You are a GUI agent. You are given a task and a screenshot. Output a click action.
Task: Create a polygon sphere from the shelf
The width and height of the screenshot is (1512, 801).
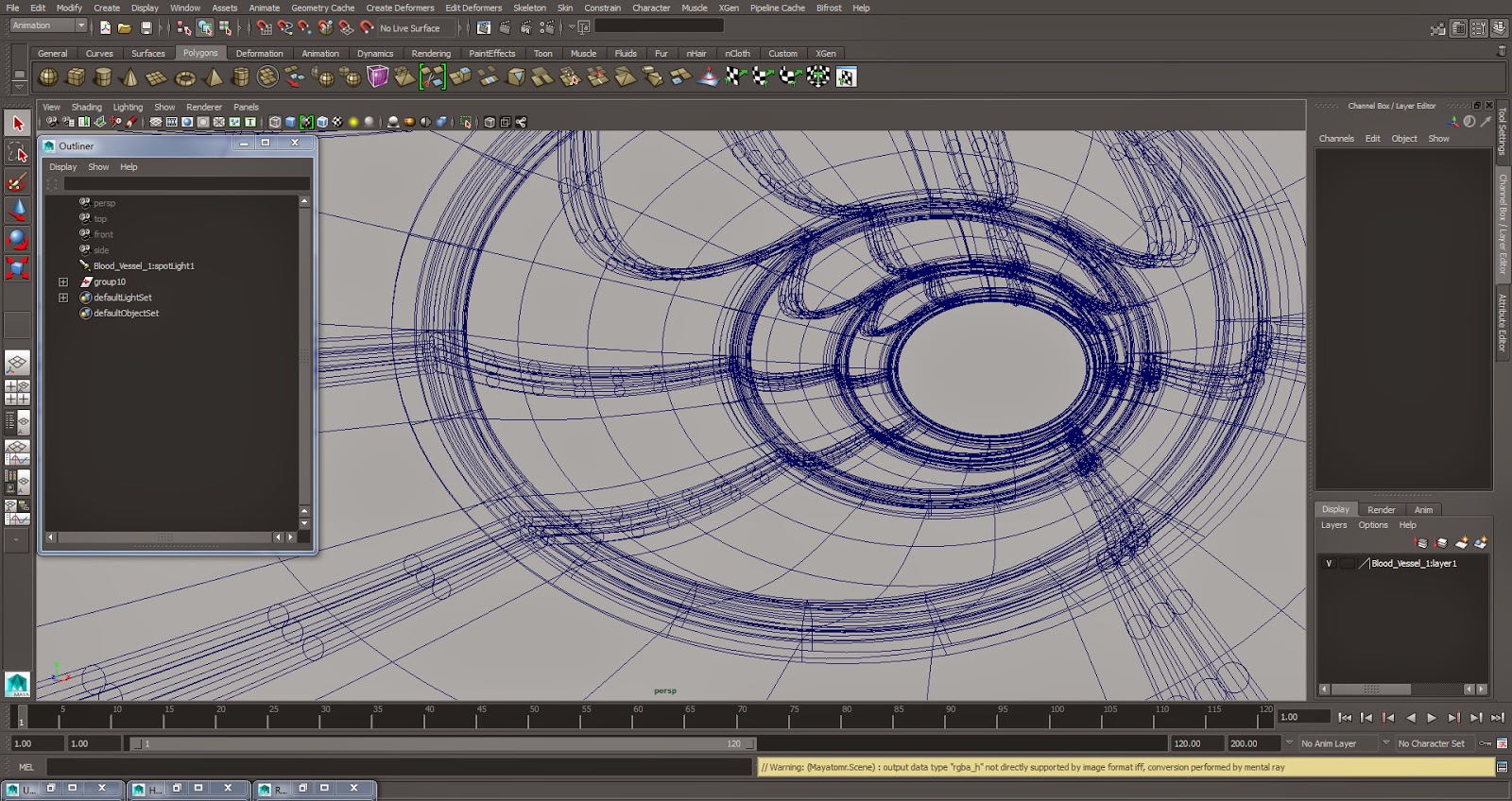click(x=48, y=77)
